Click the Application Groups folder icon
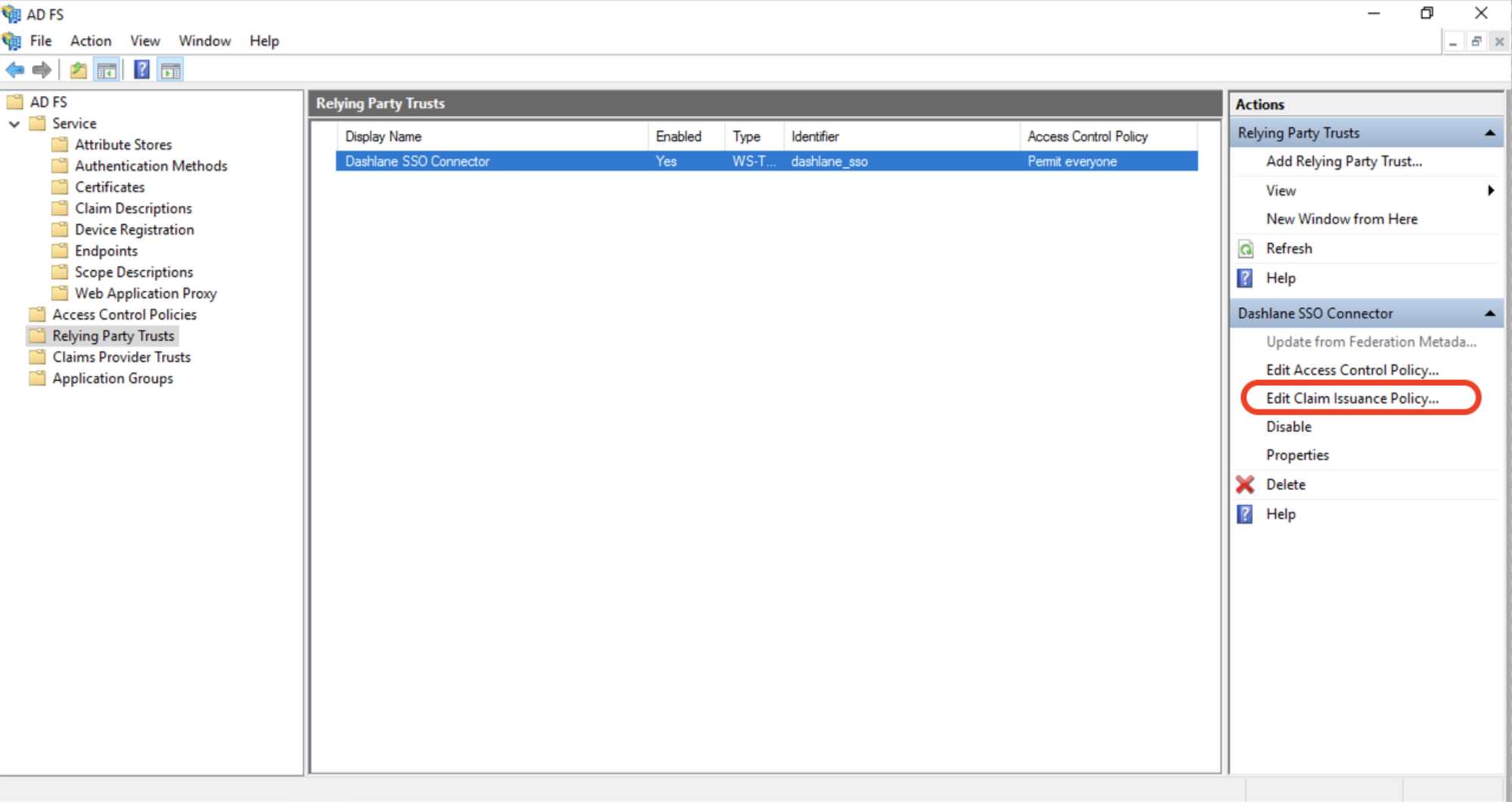Viewport: 1512px width, 802px height. click(x=37, y=378)
